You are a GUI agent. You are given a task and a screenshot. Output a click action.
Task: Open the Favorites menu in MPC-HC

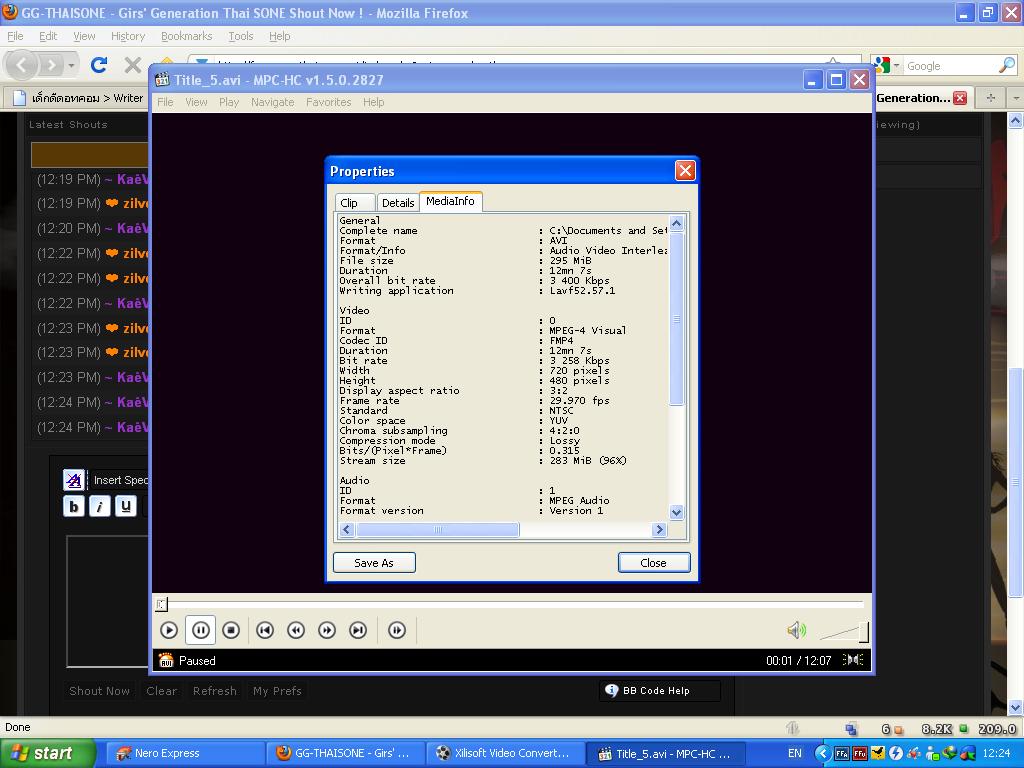pyautogui.click(x=328, y=102)
